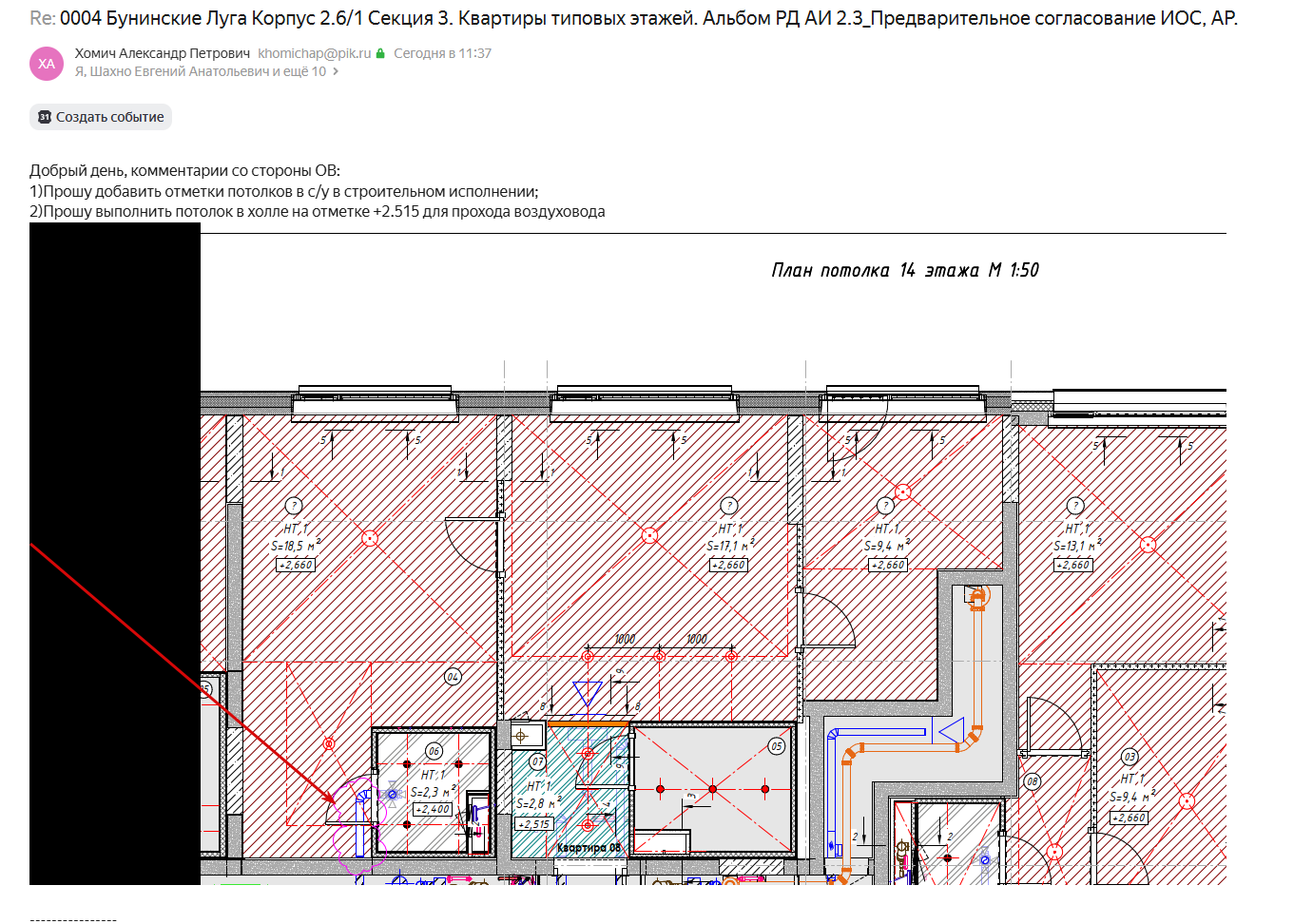Click the khomichap@pik.ru email address

(315, 53)
